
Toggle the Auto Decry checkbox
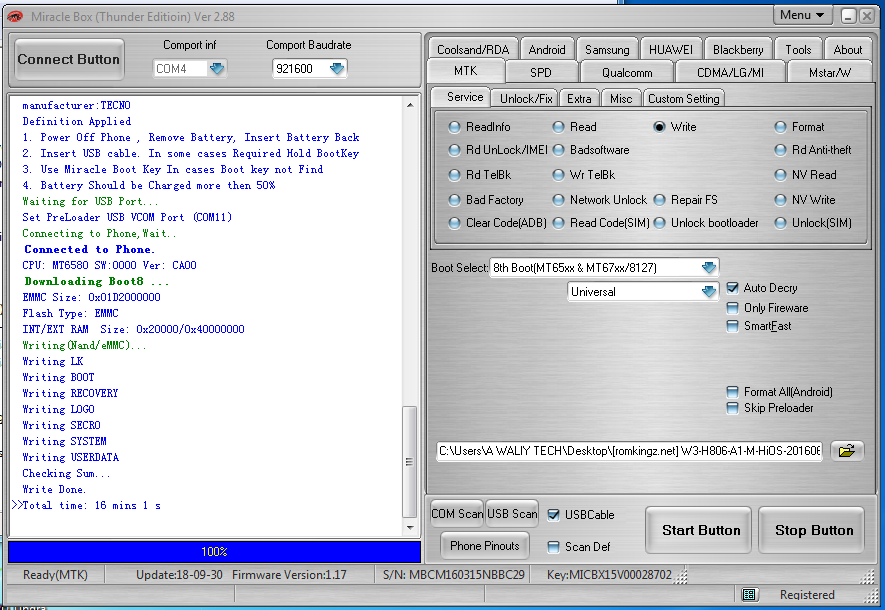point(732,288)
